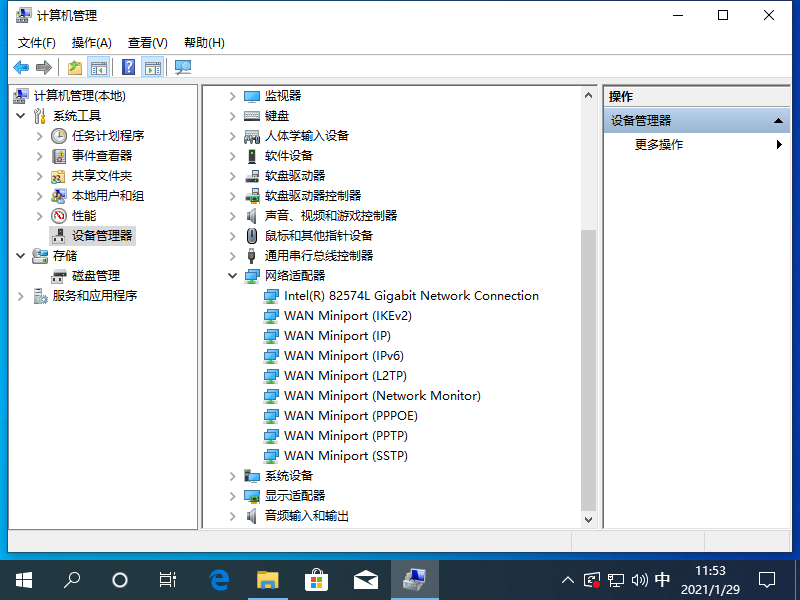Select Intel(R) 82574L Gigabit Network Connection
The image size is (800, 600).
pyautogui.click(x=410, y=296)
